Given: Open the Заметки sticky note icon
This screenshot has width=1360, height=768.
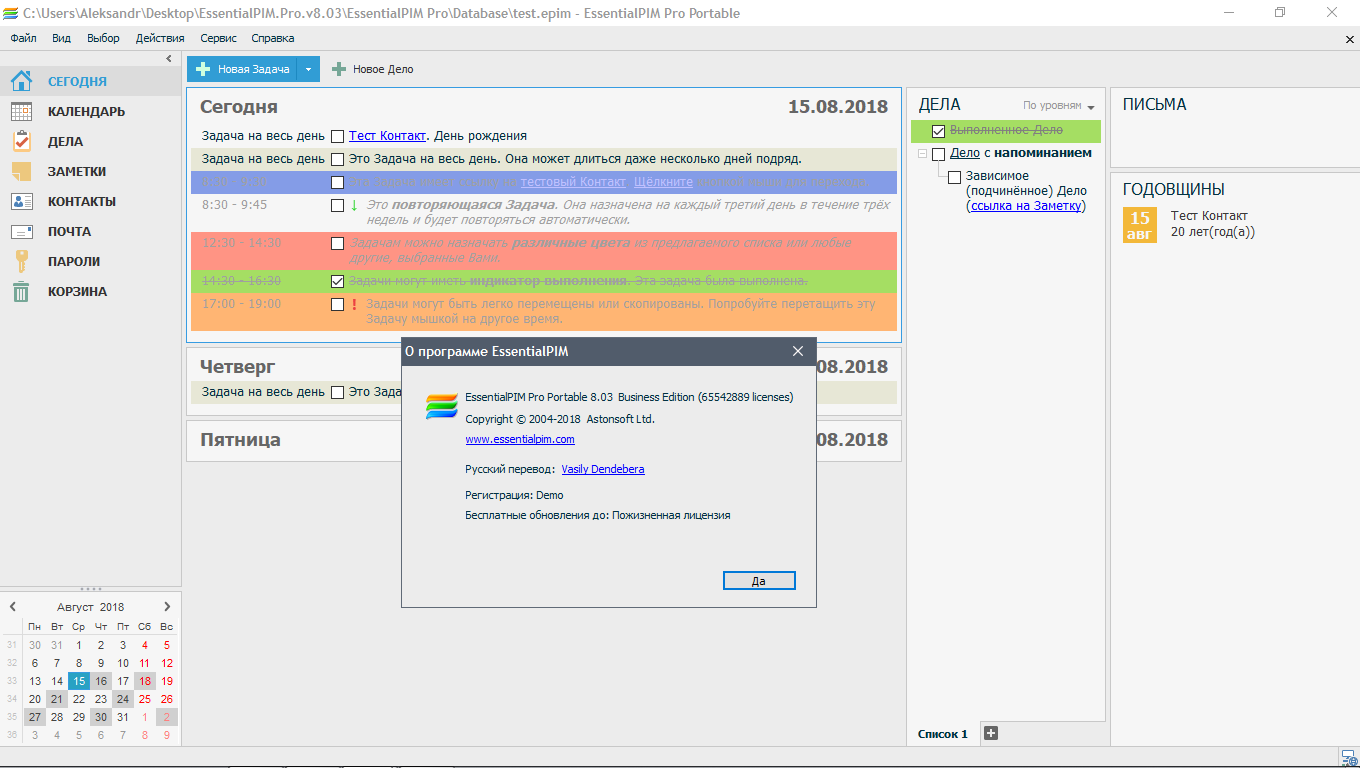Looking at the screenshot, I should pos(21,172).
